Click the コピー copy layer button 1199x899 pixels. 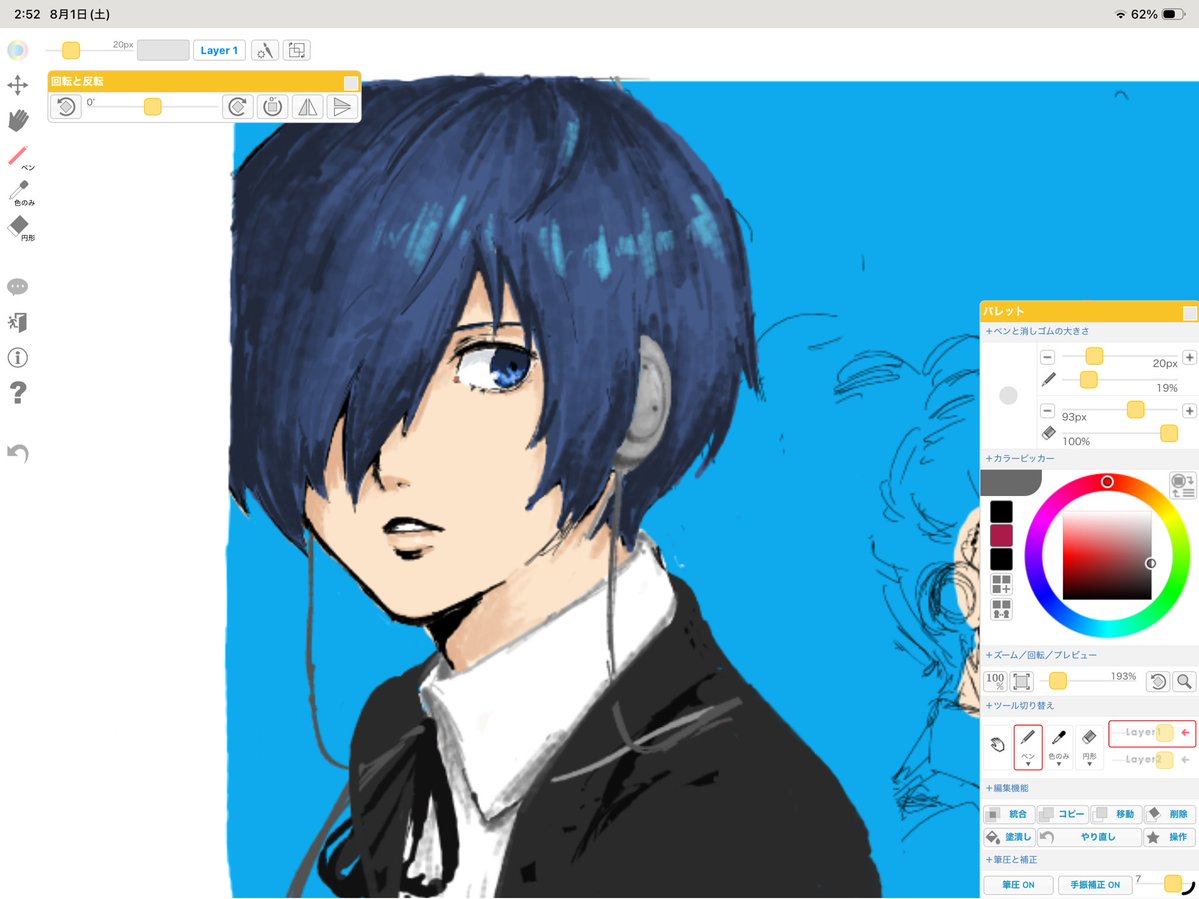[1062, 814]
